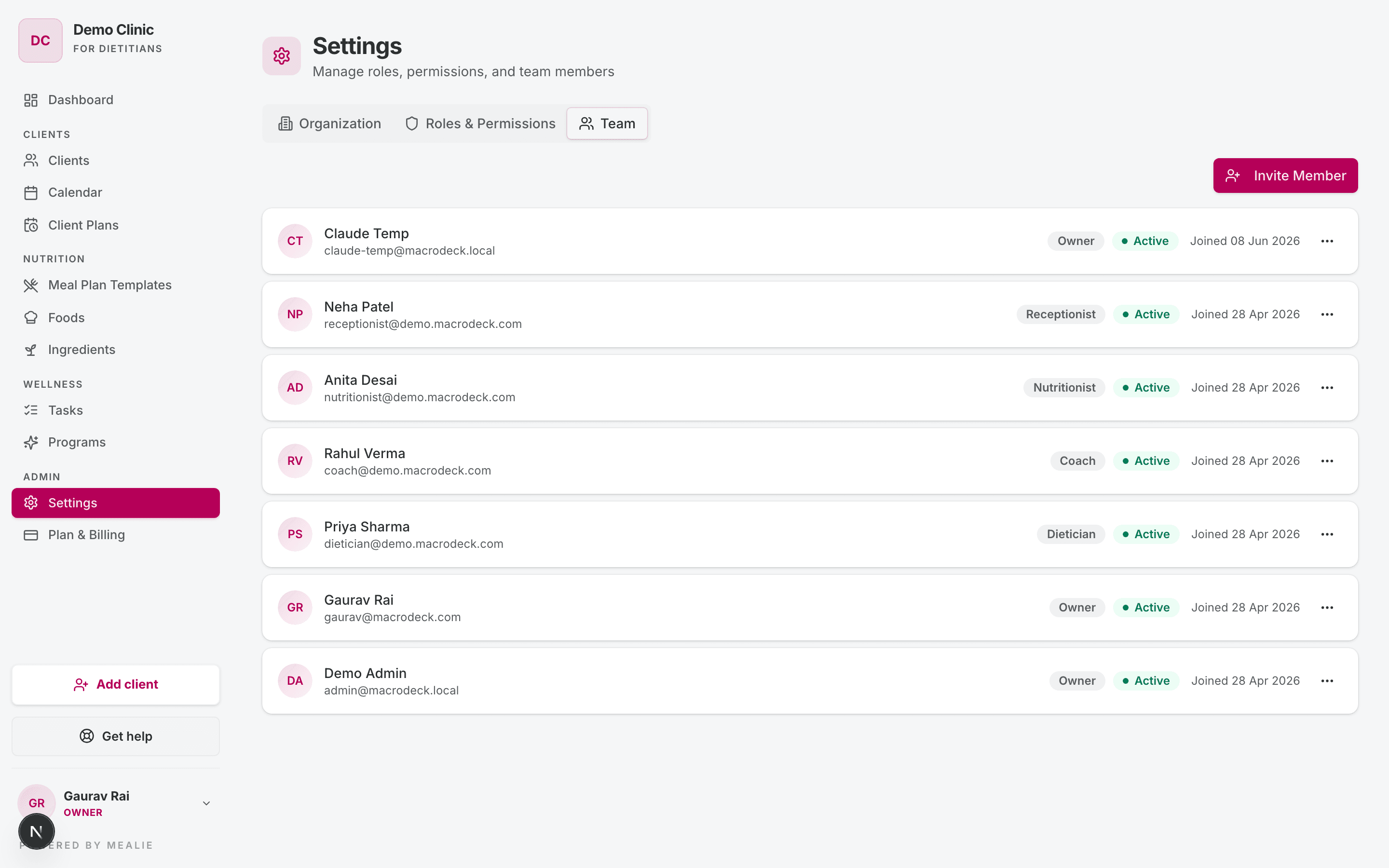
Task: Click the round N badge at bottom left
Action: click(37, 831)
